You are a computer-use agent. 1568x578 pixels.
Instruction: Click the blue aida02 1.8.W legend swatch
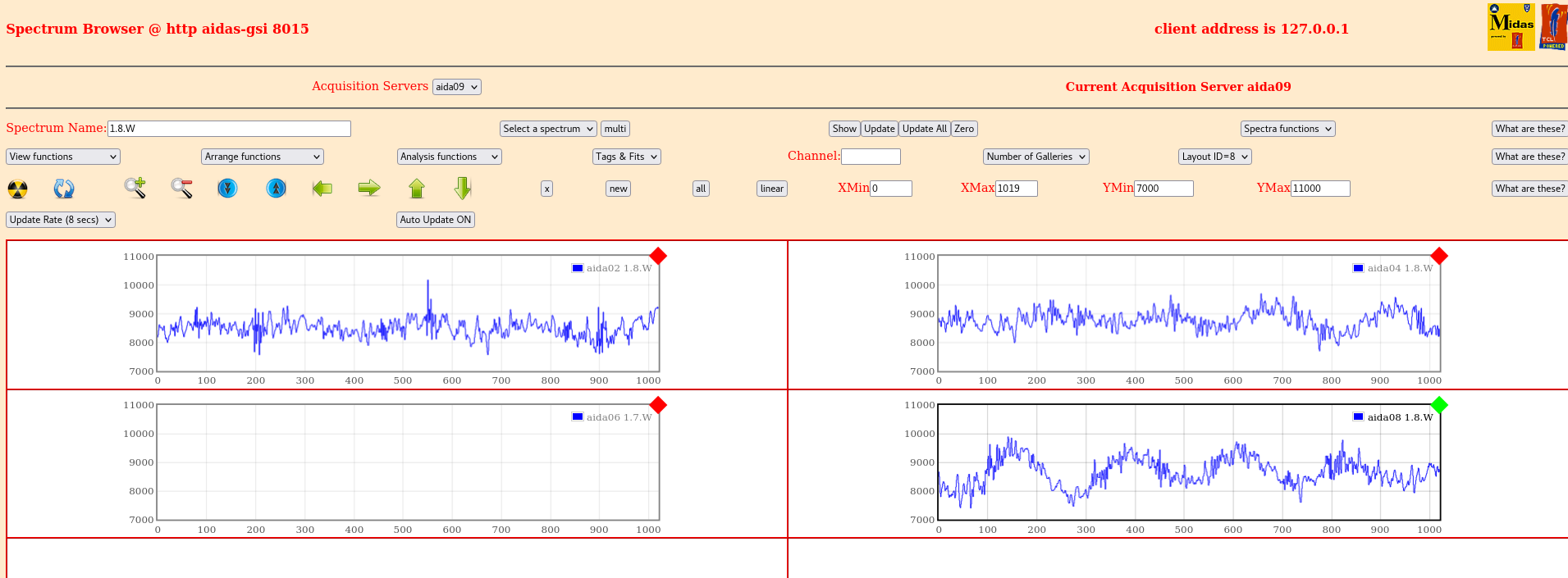click(578, 268)
